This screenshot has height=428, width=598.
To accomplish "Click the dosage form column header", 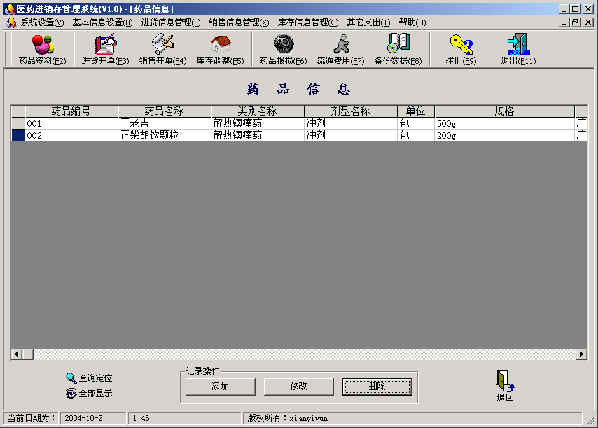I will pyautogui.click(x=351, y=111).
